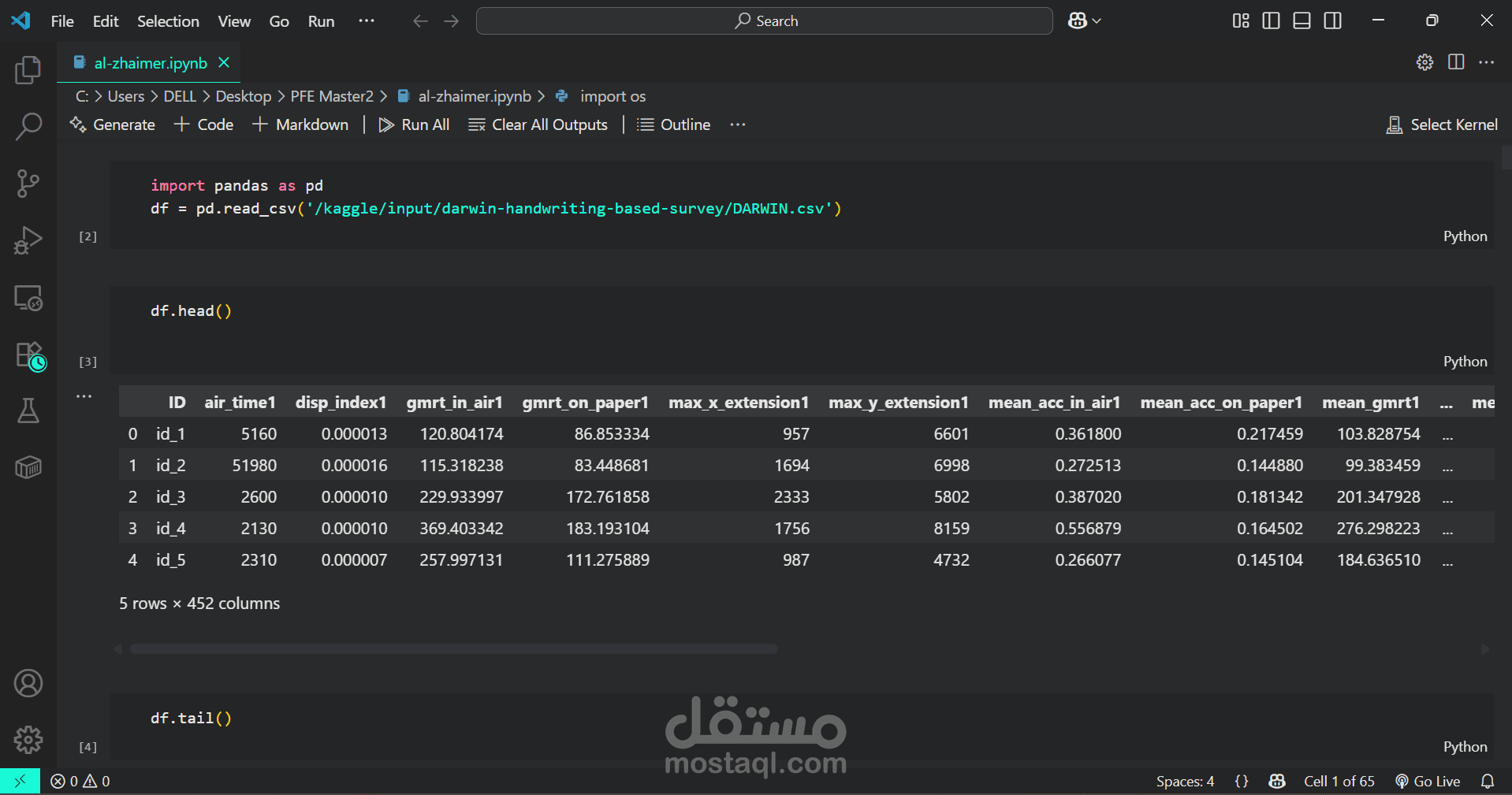Open the Extensions view
The image size is (1512, 795).
30,355
